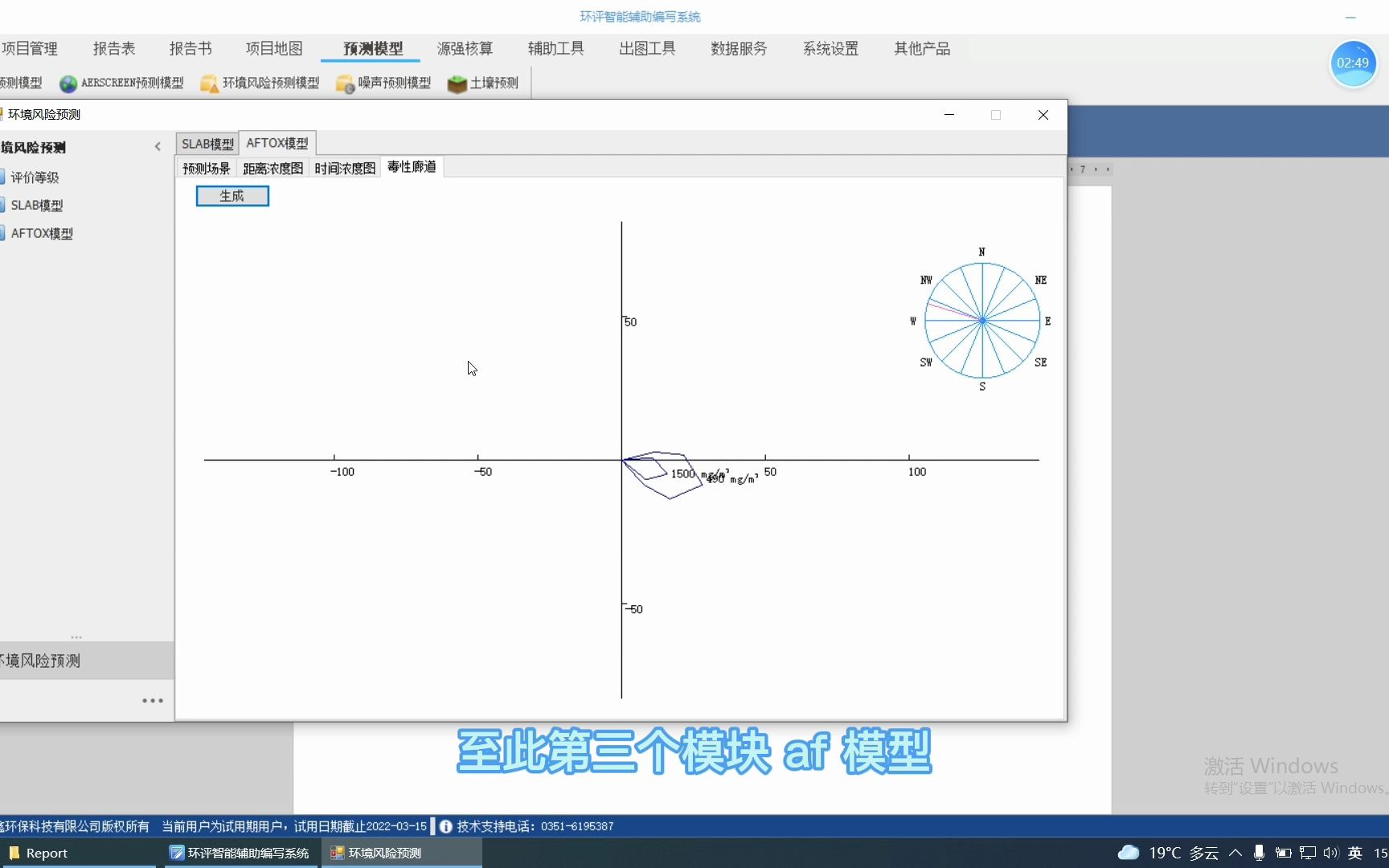Screen dimensions: 1389x868
Task: Show hidden tray icons via the up arrow
Action: click(x=1235, y=853)
